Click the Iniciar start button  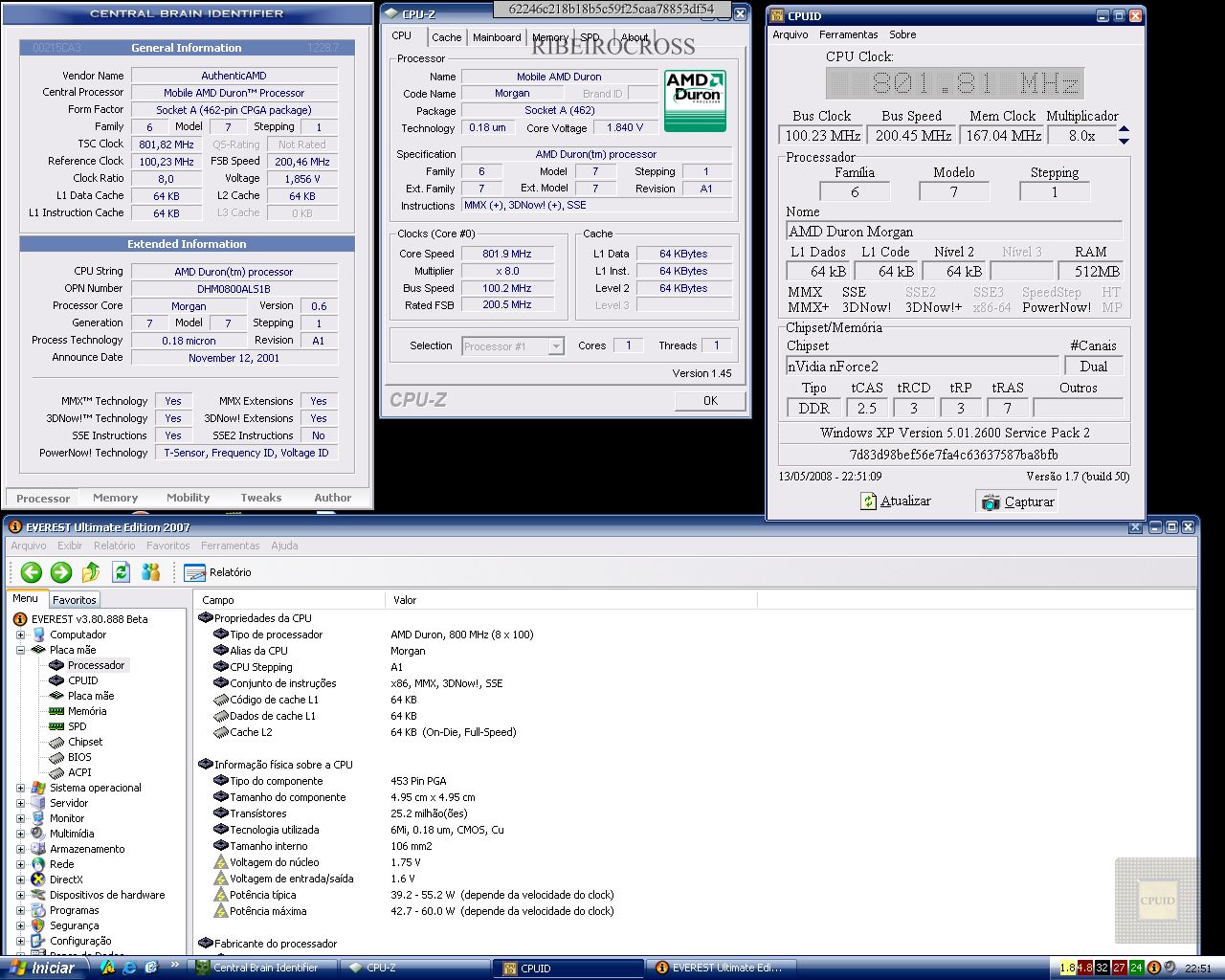(44, 968)
